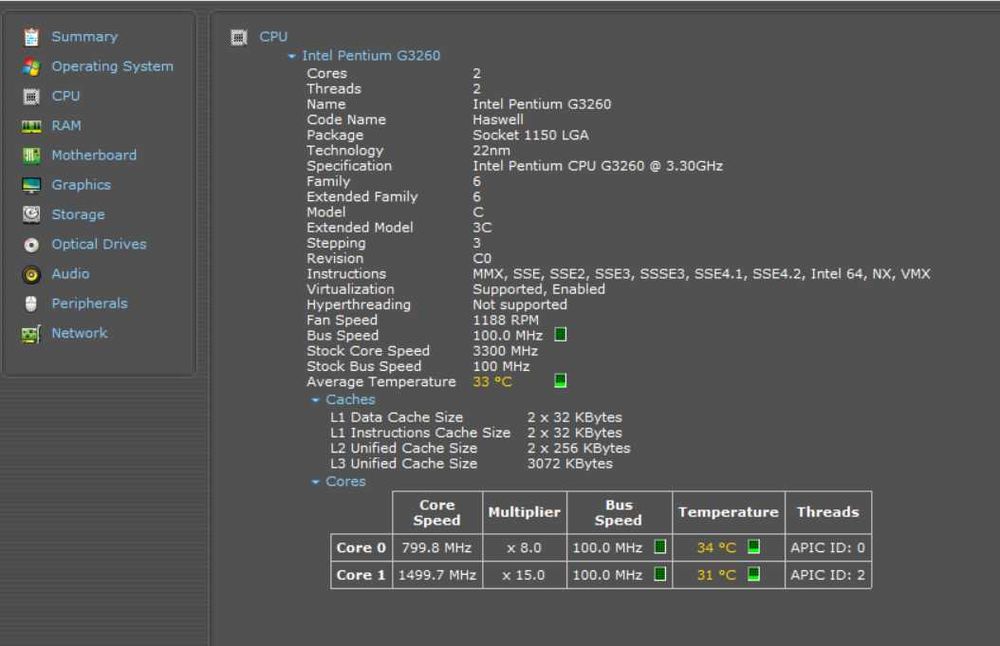Click the Motherboard icon
This screenshot has height=646, width=1000.
31,156
